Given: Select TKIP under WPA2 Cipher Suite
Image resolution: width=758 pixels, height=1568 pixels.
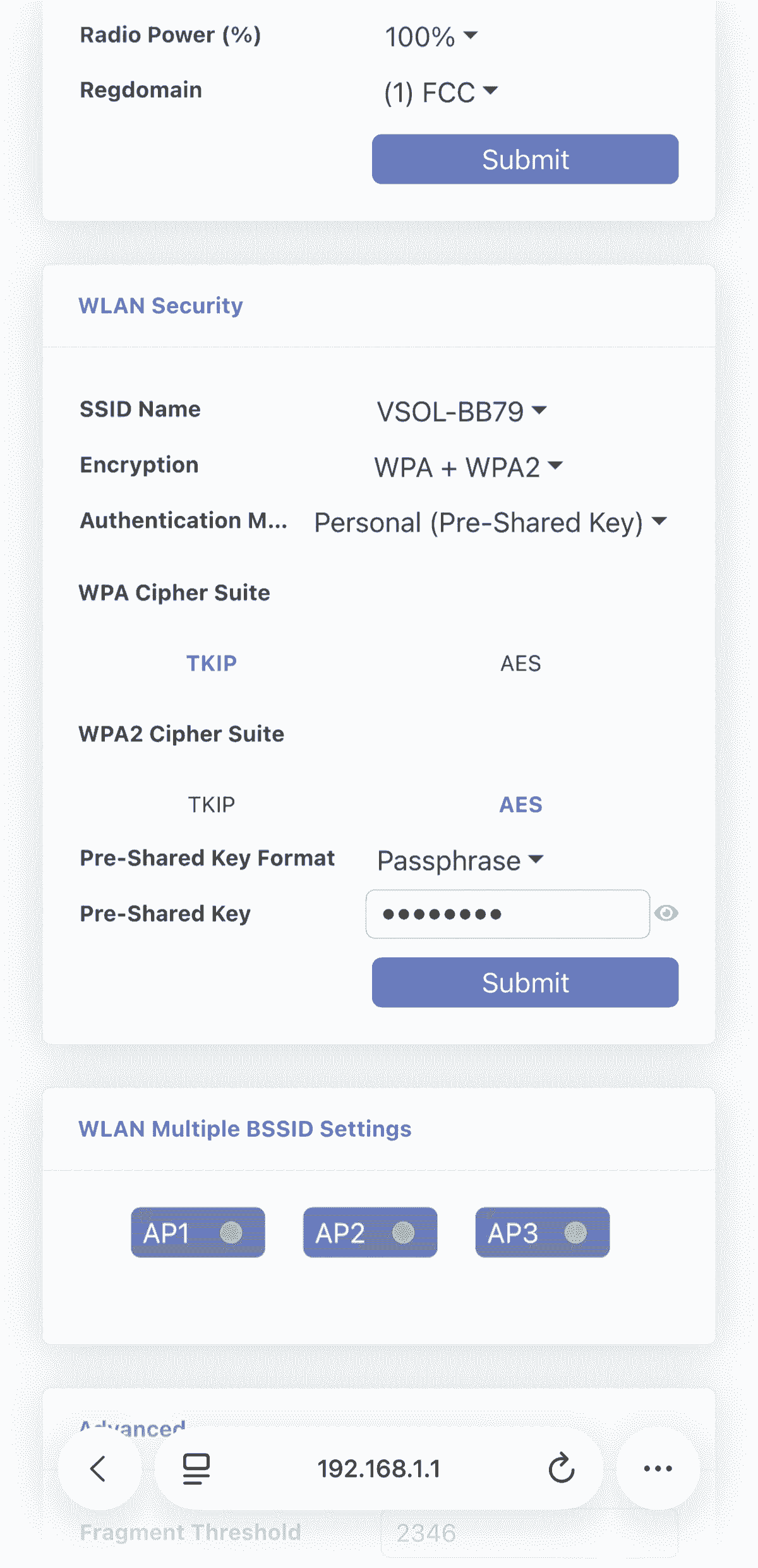Looking at the screenshot, I should (x=212, y=805).
